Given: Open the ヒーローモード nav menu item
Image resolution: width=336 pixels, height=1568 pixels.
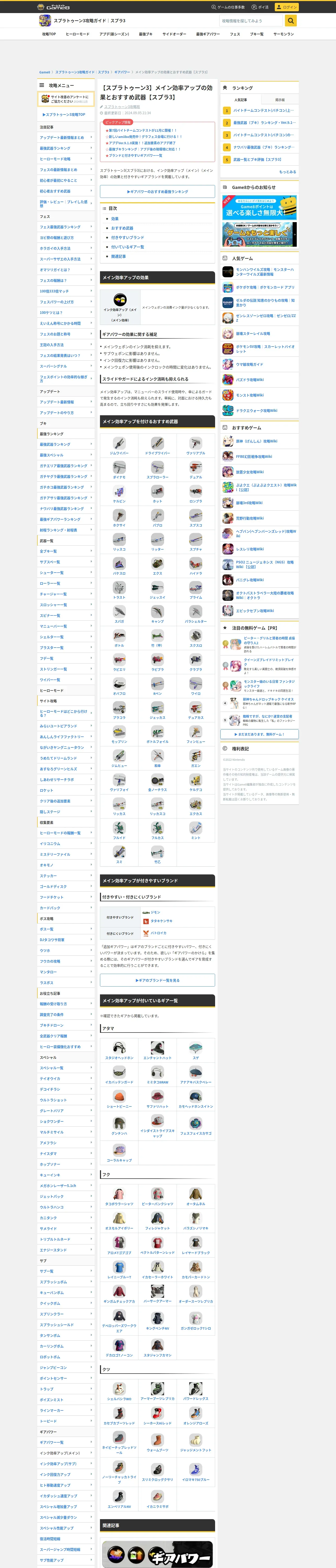Looking at the screenshot, I should click(x=77, y=34).
